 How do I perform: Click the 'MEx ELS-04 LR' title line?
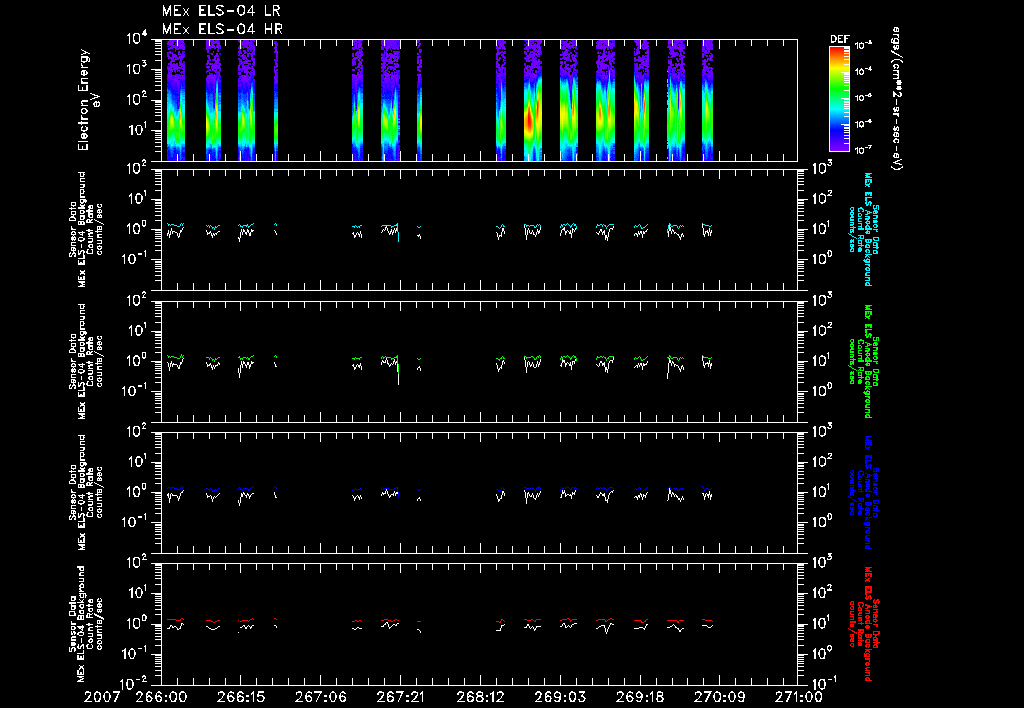coord(221,11)
